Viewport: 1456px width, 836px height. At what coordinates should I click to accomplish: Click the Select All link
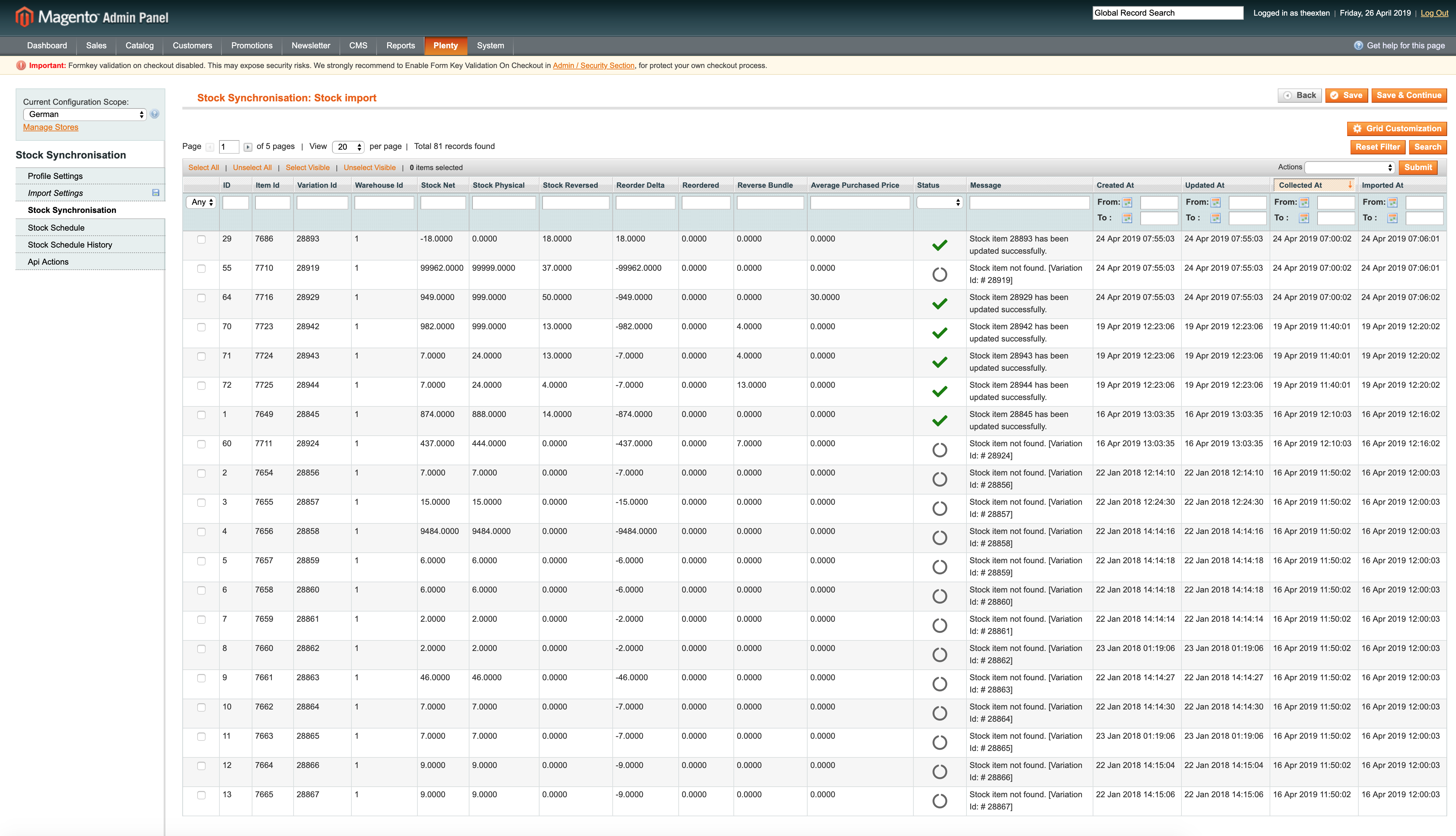point(204,168)
